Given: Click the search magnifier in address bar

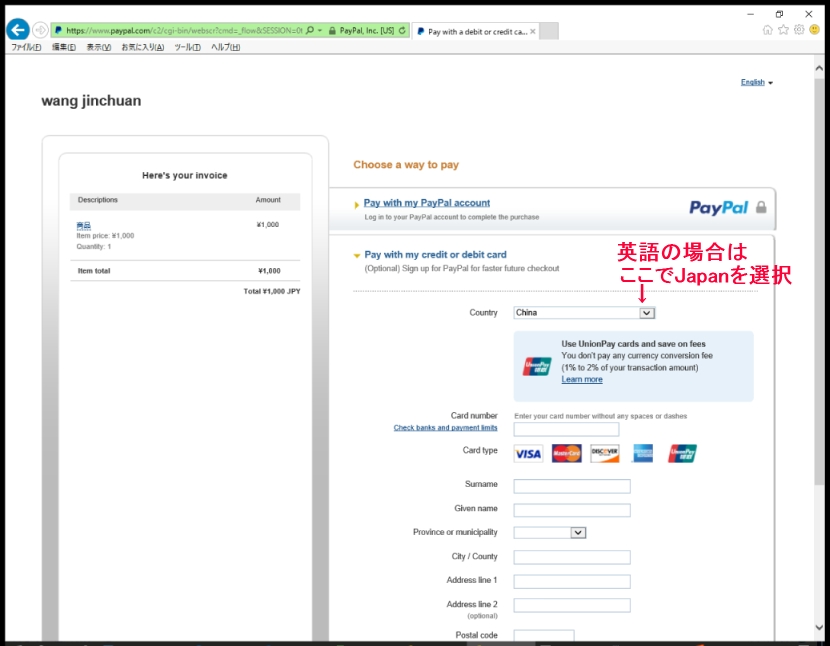Looking at the screenshot, I should click(x=310, y=30).
